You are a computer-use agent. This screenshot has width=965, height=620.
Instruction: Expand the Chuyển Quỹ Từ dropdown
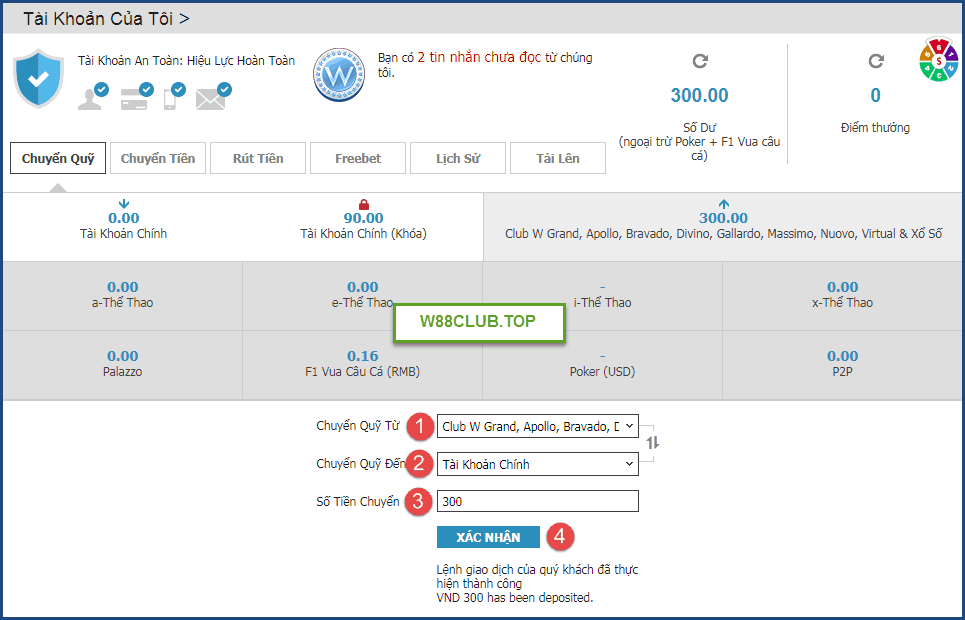tap(538, 426)
